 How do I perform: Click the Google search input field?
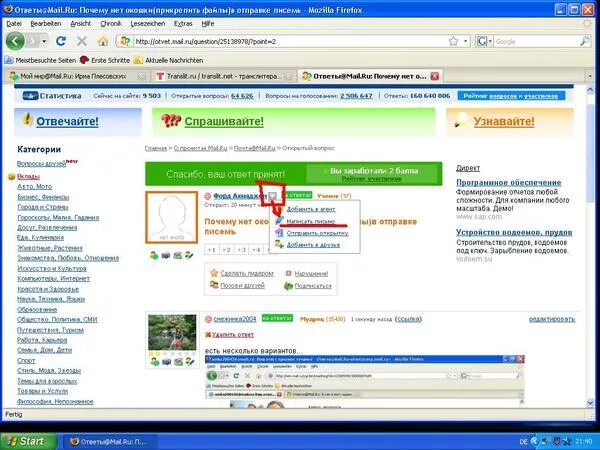[x=536, y=41]
